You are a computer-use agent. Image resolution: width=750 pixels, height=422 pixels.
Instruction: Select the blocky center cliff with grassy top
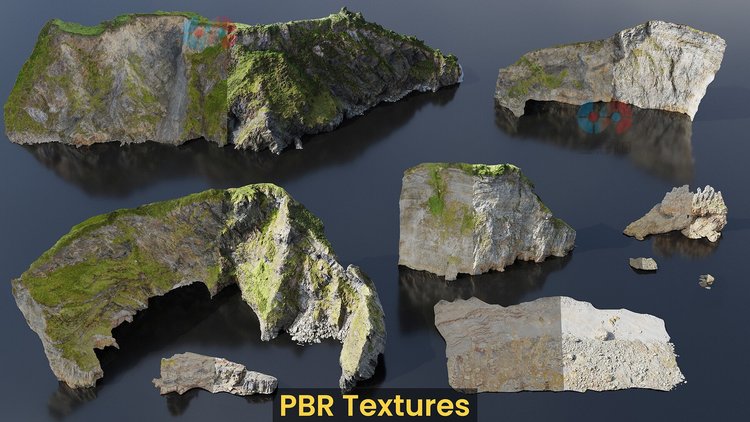click(483, 220)
